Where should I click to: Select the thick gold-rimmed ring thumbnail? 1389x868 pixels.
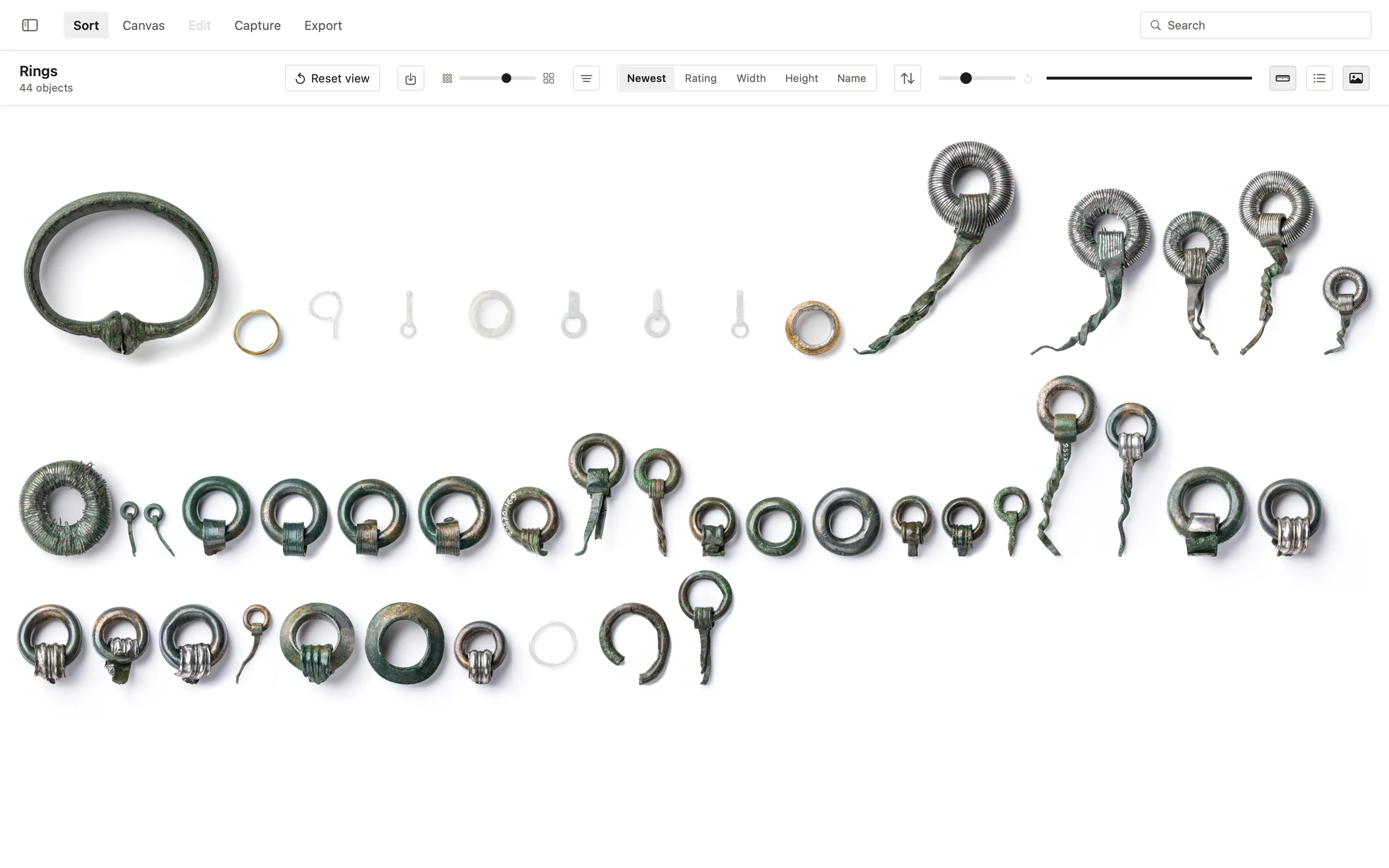(x=813, y=328)
